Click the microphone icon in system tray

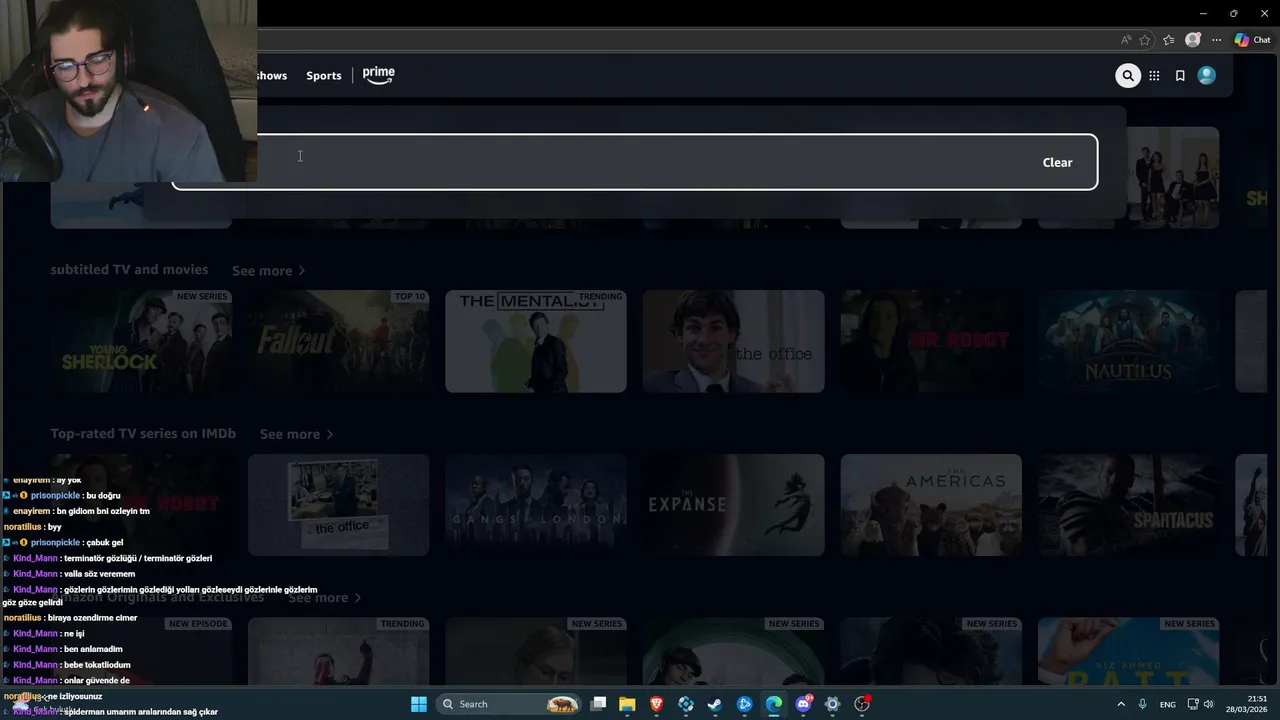[1142, 704]
